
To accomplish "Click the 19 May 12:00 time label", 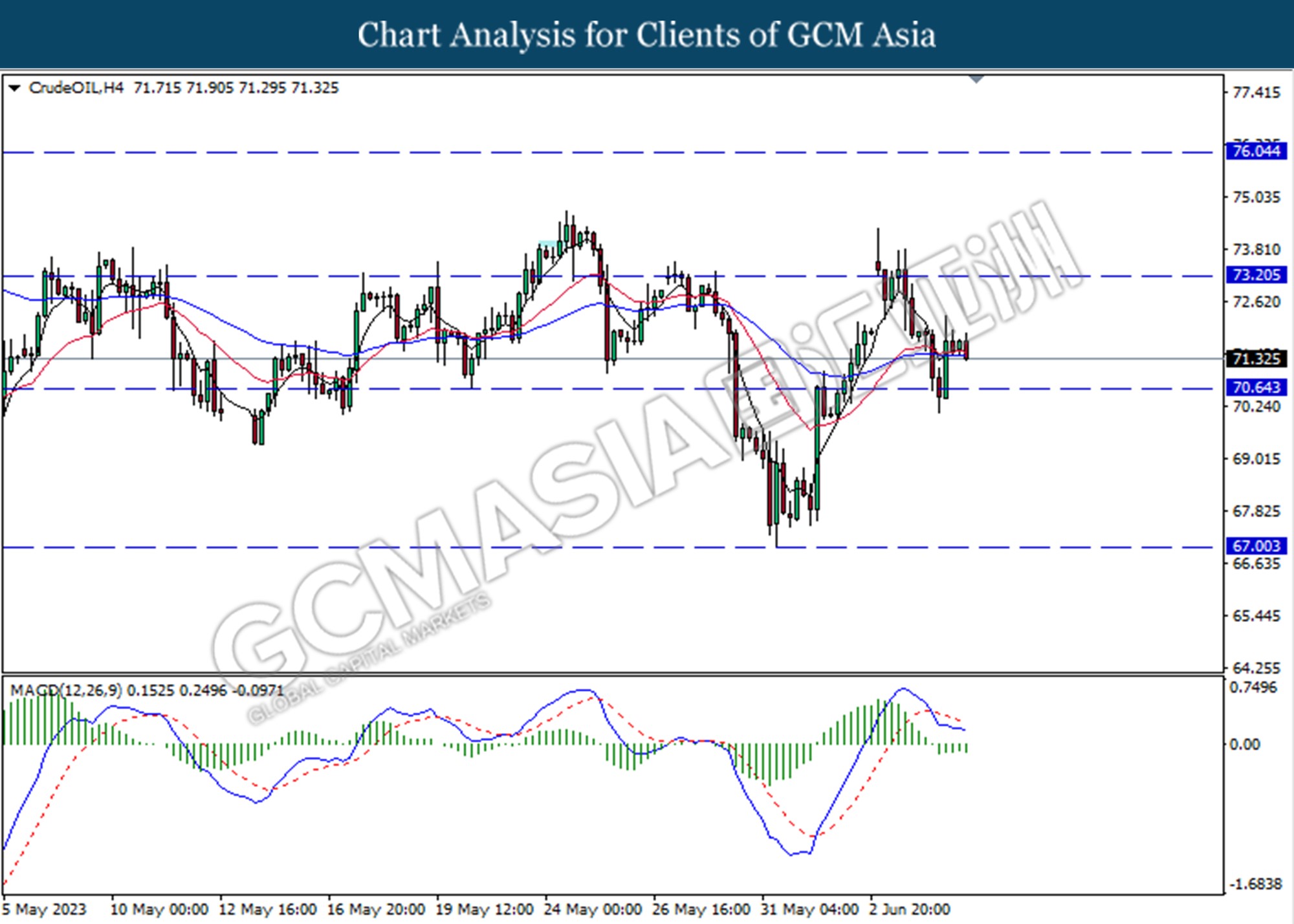I will coord(485,909).
